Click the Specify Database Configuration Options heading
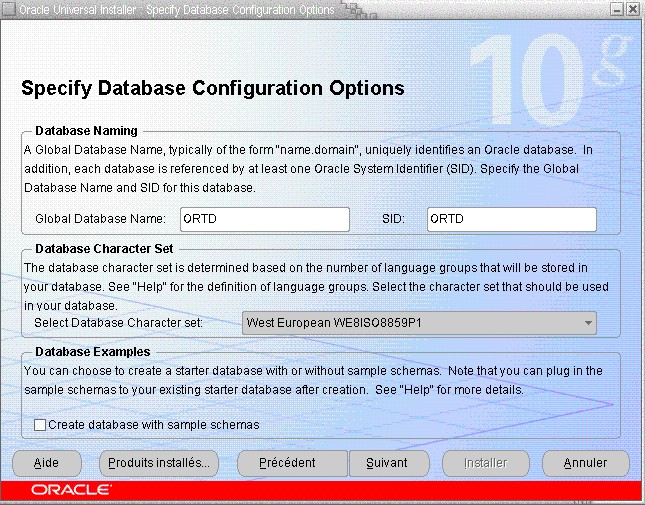 [213, 88]
